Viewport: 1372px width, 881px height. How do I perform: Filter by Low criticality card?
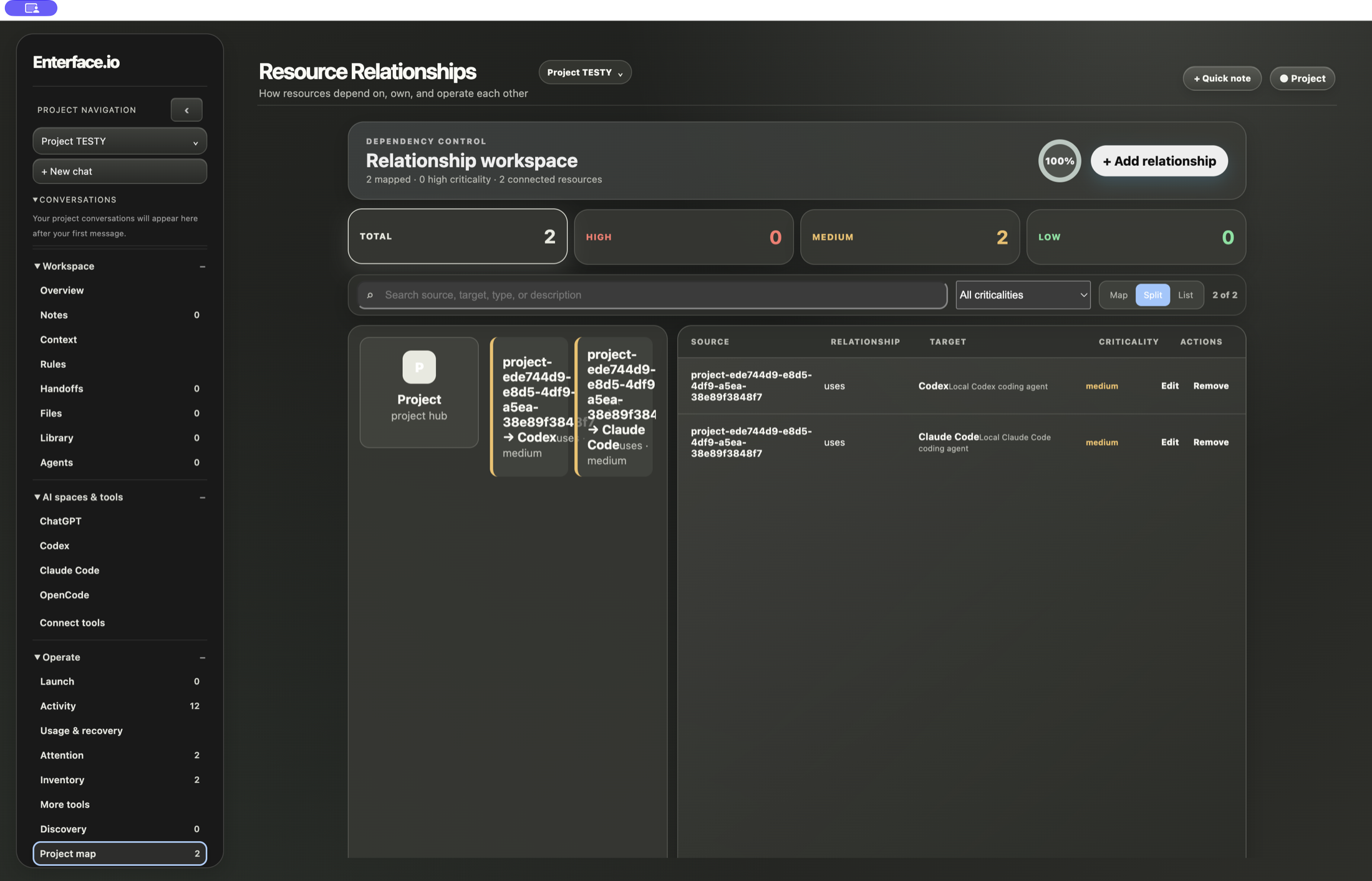[1136, 237]
